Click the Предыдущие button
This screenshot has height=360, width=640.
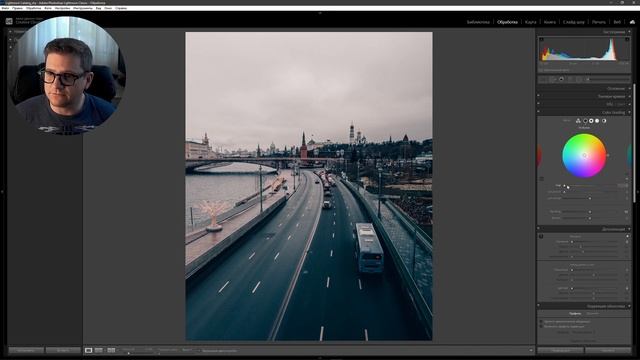560,350
